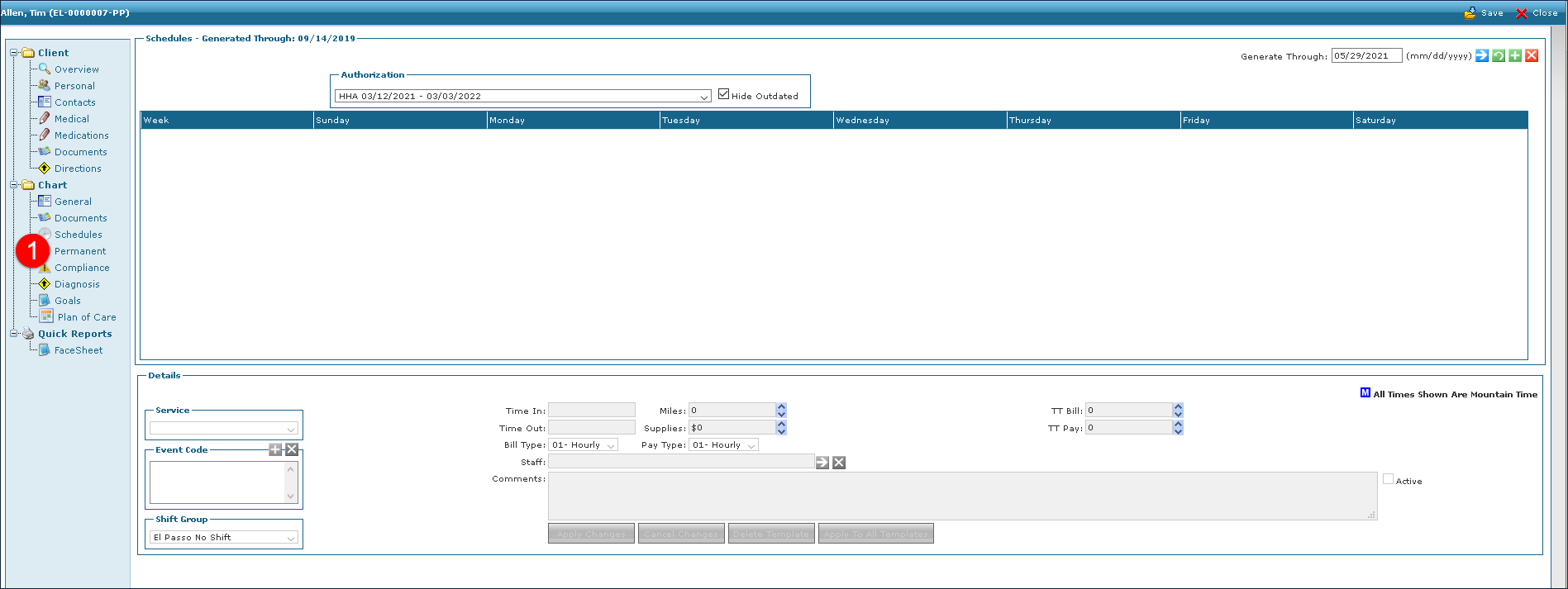The image size is (1568, 589).
Task: Click the blue arrow next to Generate Through
Action: (x=1482, y=55)
